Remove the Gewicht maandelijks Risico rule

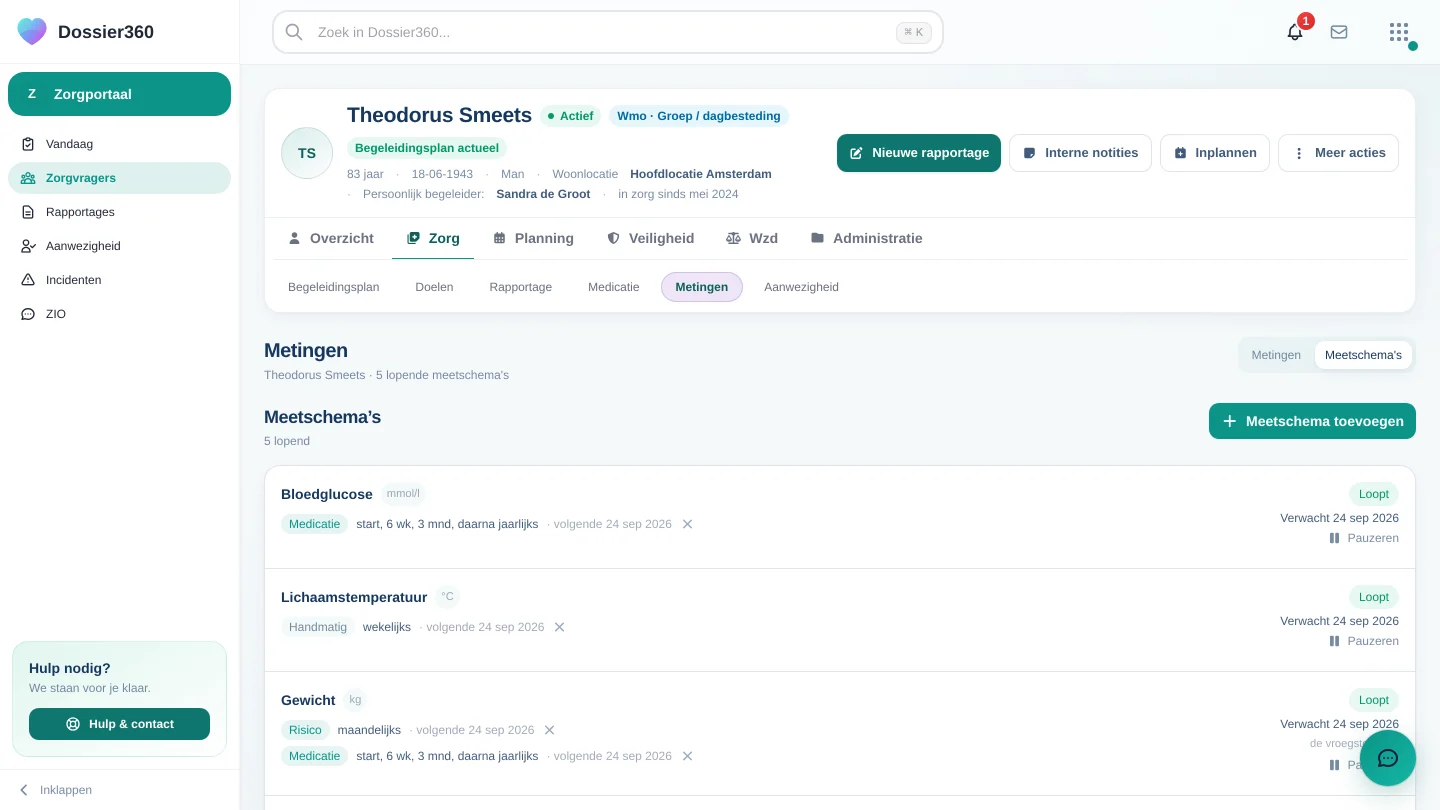point(549,730)
